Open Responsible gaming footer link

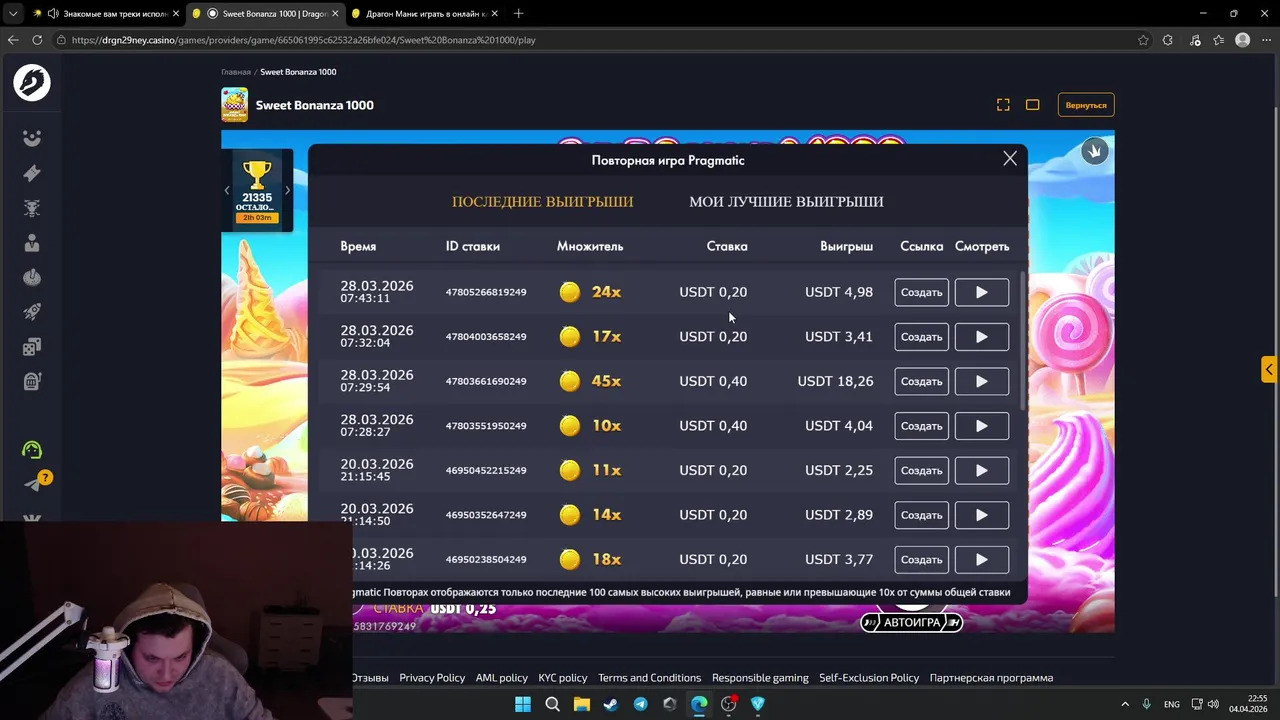(760, 678)
